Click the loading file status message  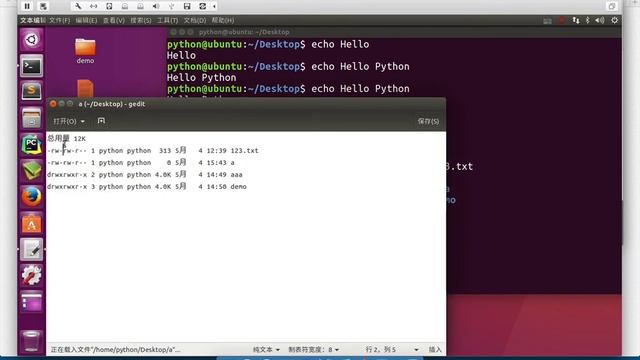coord(116,350)
